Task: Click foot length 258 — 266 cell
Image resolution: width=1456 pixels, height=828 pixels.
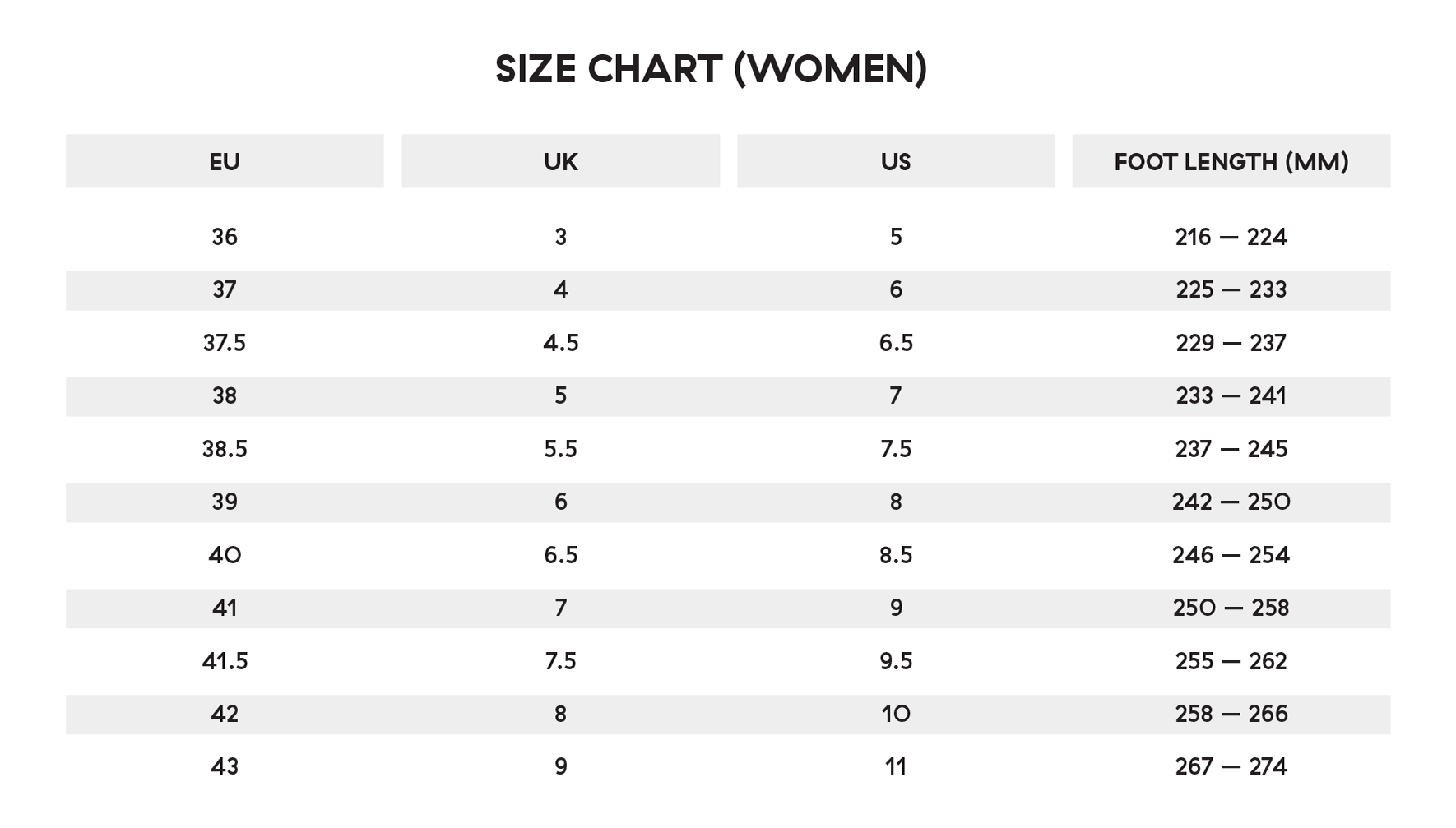Action: coord(1231,714)
